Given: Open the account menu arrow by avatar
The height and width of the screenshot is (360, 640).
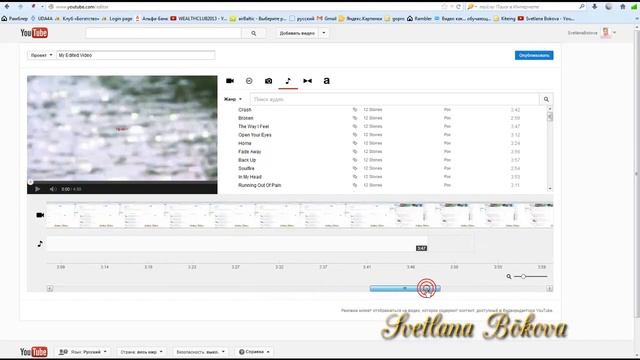Looking at the screenshot, I should point(614,33).
